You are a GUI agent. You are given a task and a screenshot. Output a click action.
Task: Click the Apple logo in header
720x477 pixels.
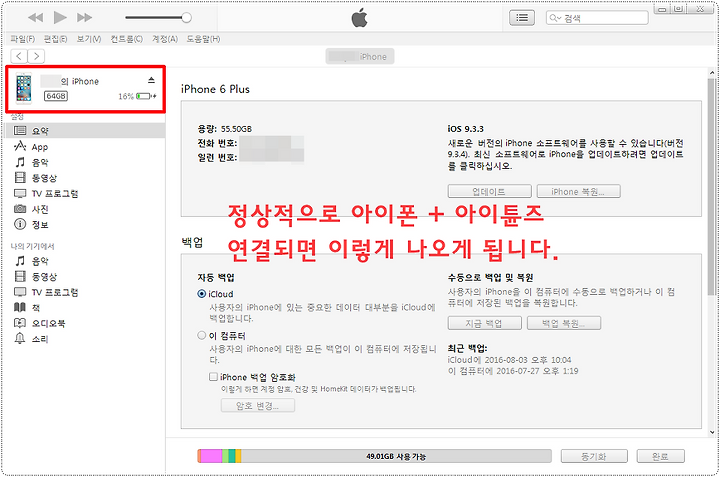(x=359, y=18)
